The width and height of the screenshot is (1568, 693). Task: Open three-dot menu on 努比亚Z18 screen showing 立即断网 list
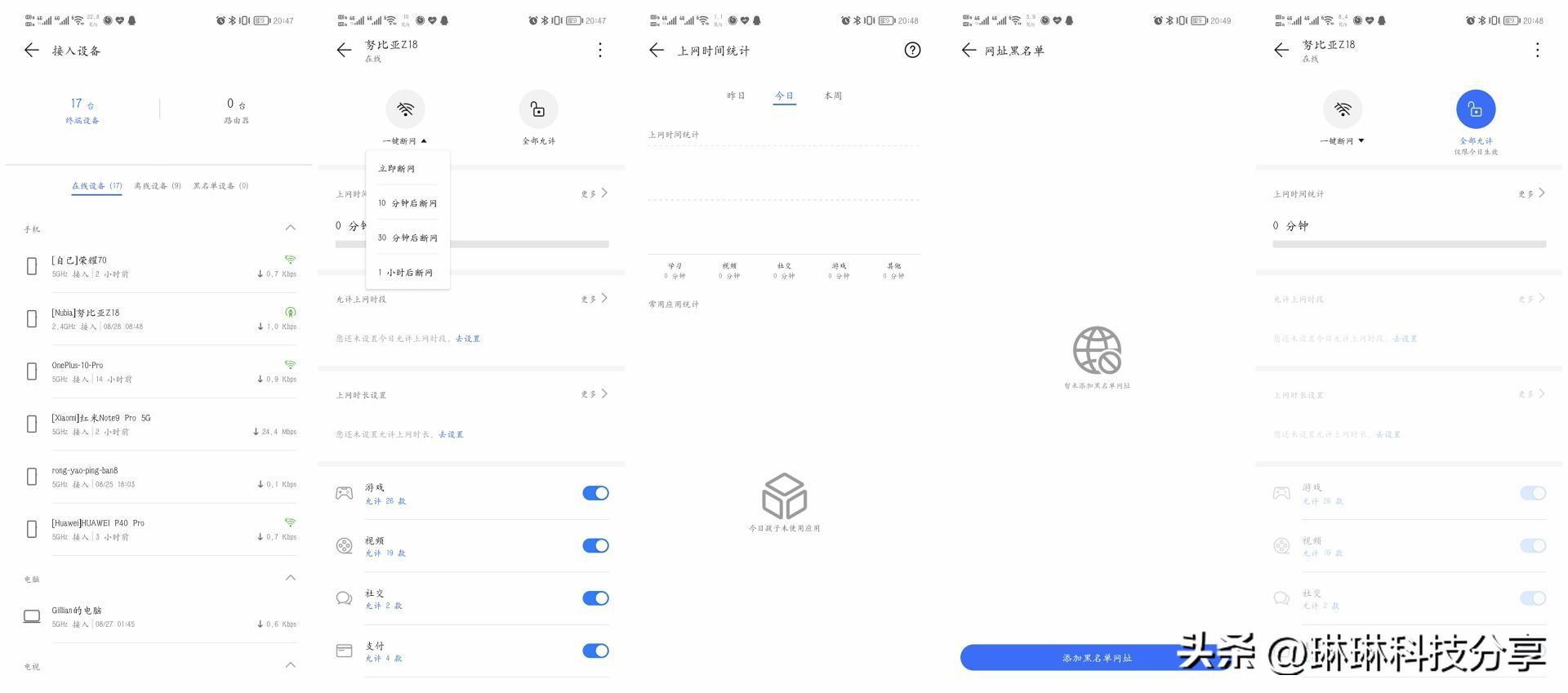(600, 51)
